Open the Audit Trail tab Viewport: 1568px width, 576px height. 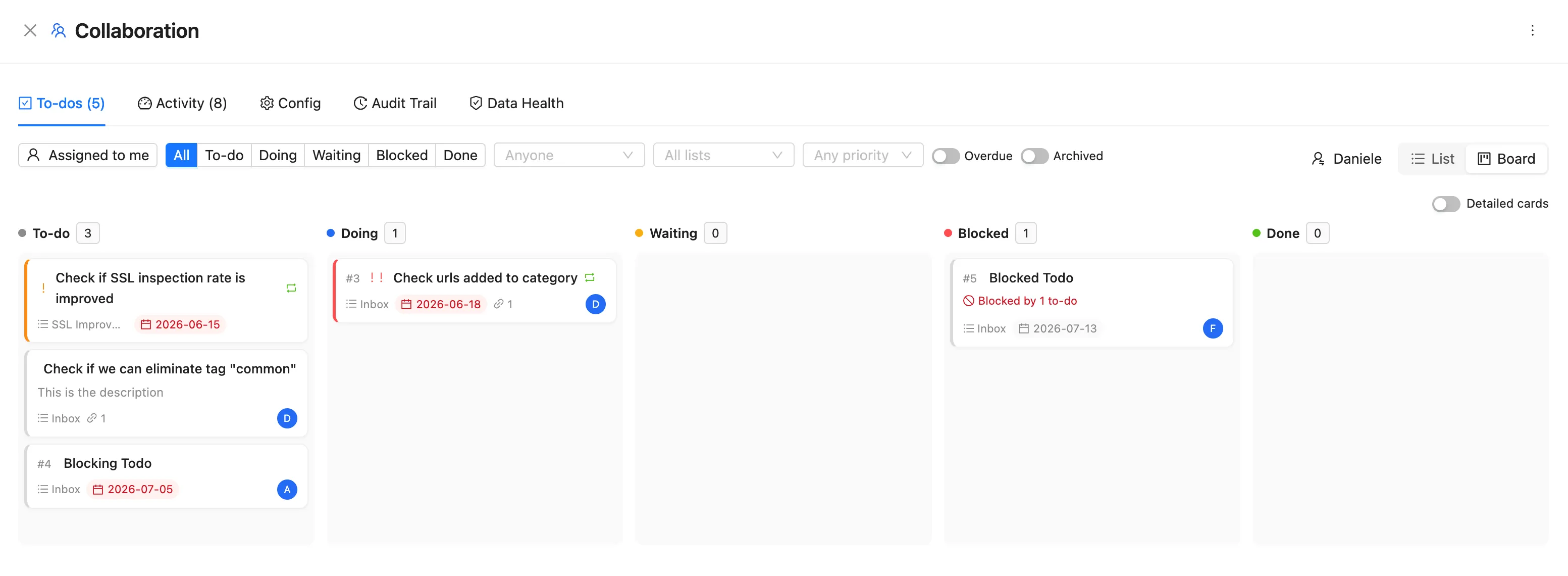(395, 103)
